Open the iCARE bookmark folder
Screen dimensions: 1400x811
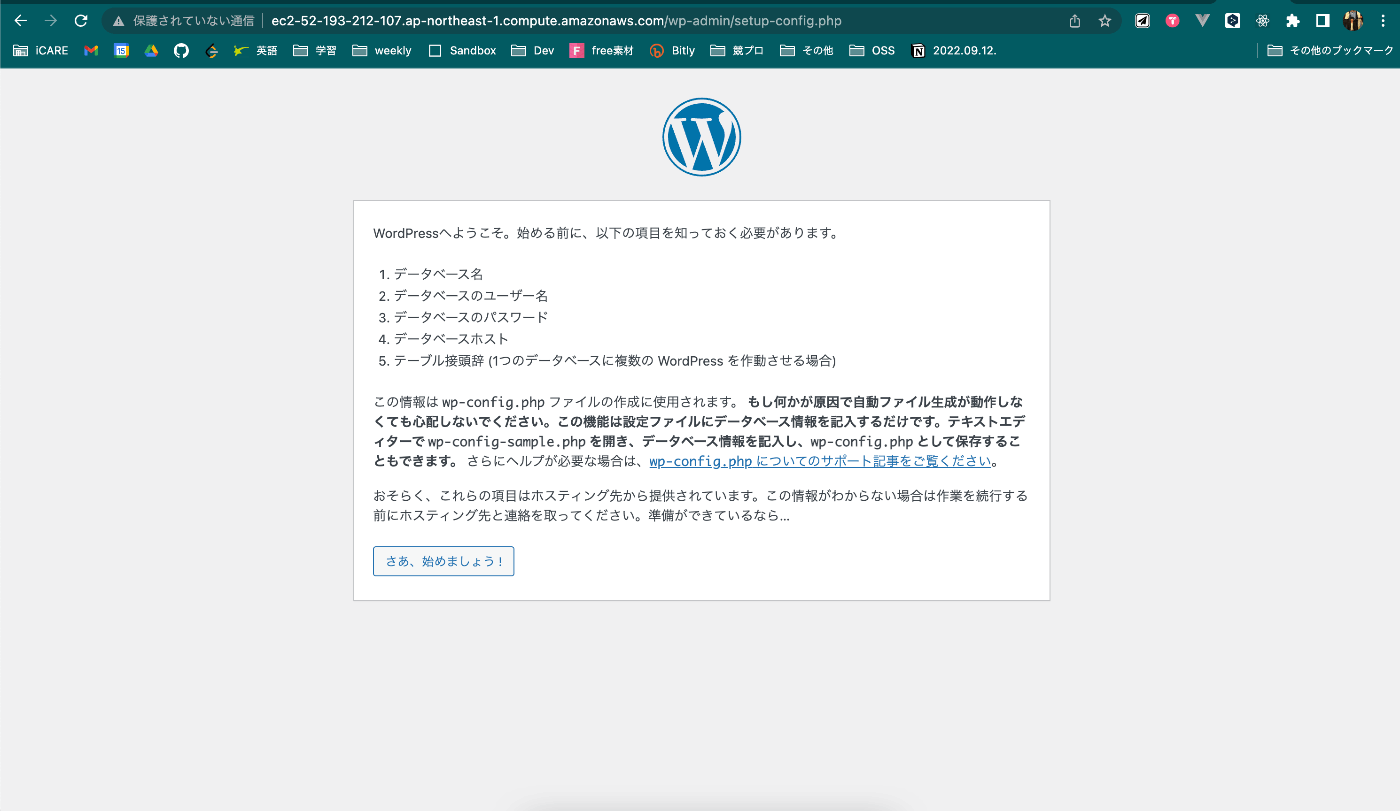click(x=41, y=50)
